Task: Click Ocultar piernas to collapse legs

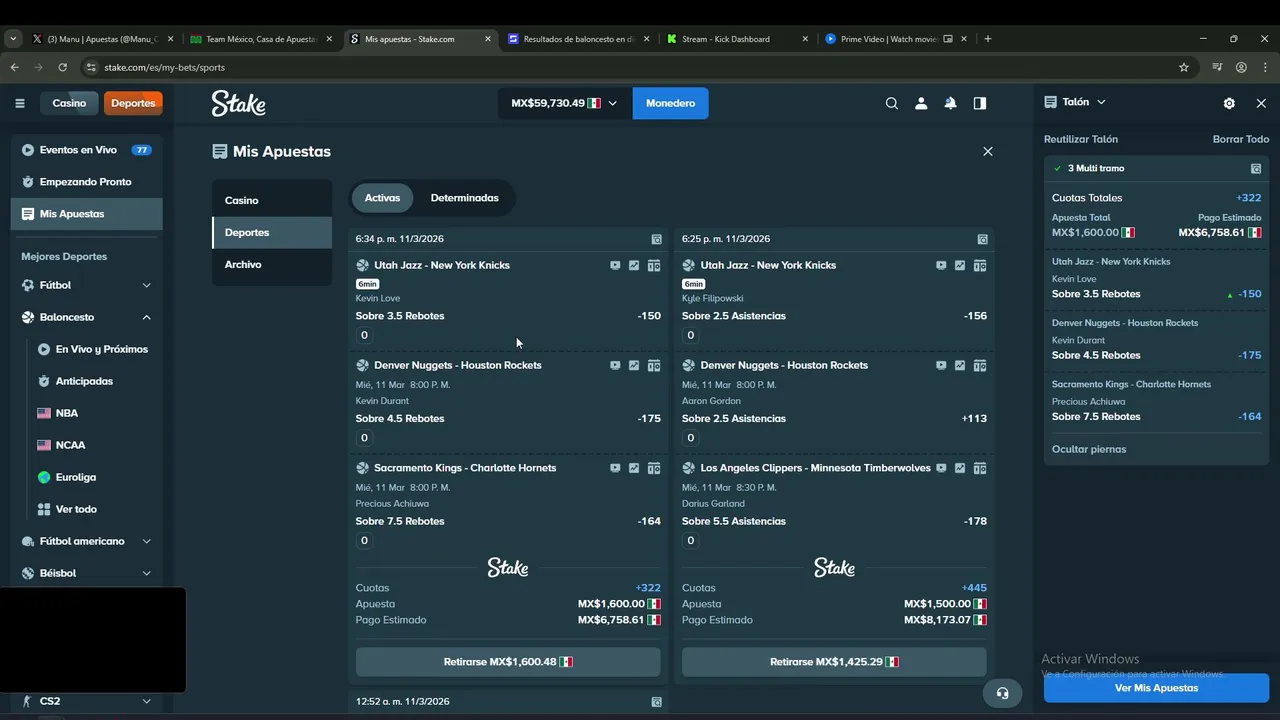Action: (x=1089, y=449)
